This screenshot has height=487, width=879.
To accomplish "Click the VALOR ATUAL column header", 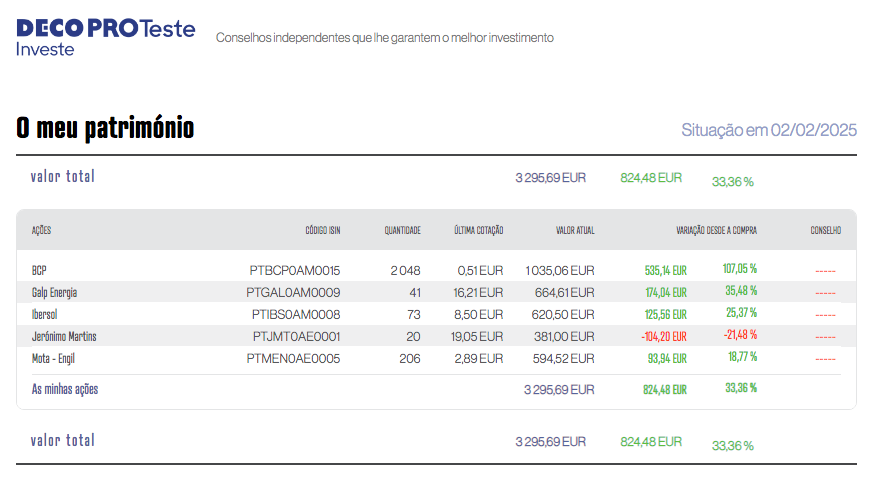I will pyautogui.click(x=575, y=231).
